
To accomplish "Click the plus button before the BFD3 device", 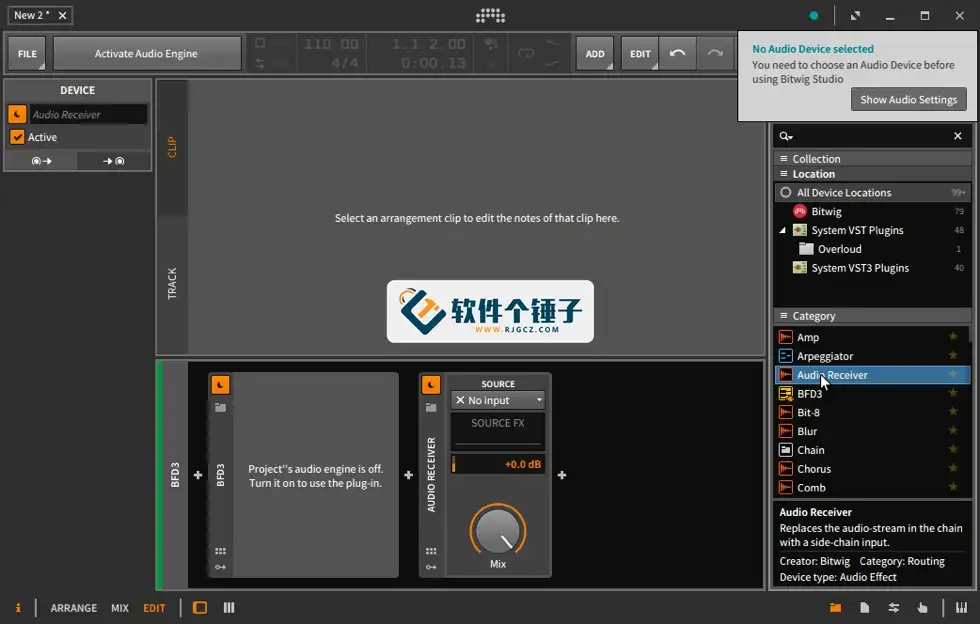I will tap(198, 475).
